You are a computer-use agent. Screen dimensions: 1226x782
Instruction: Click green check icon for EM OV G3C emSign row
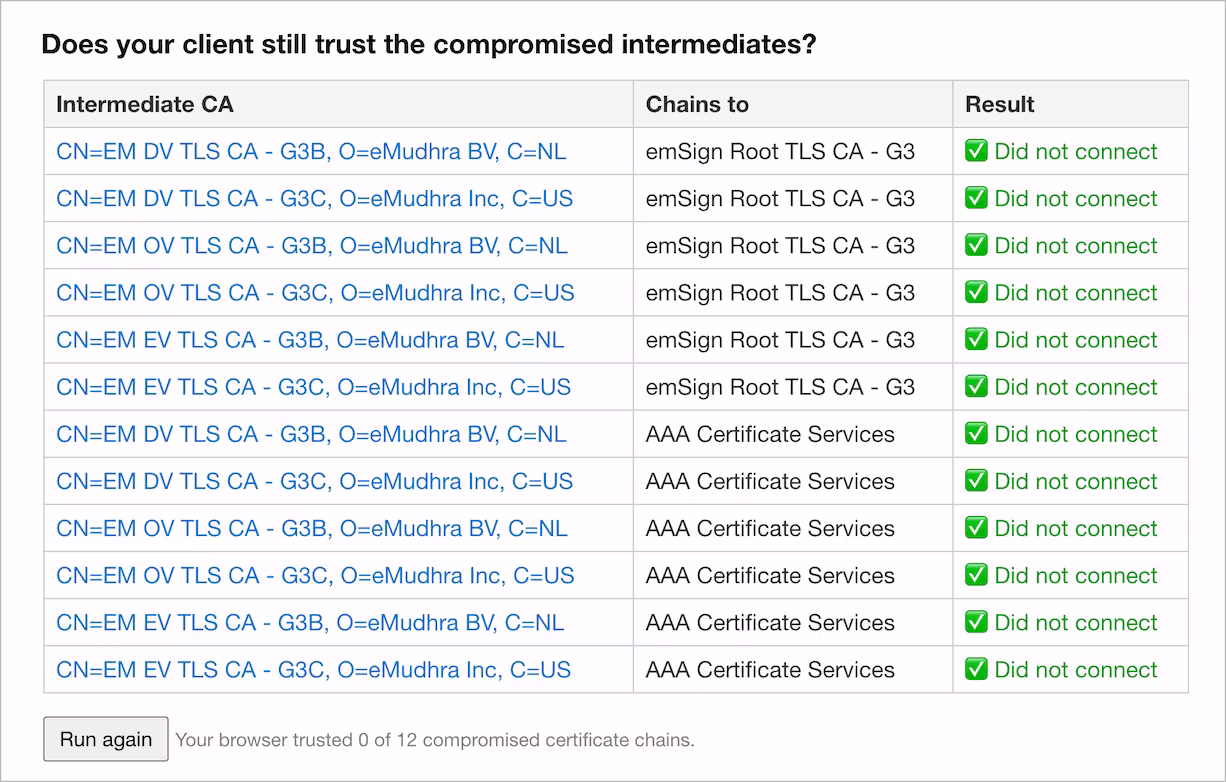coord(976,292)
